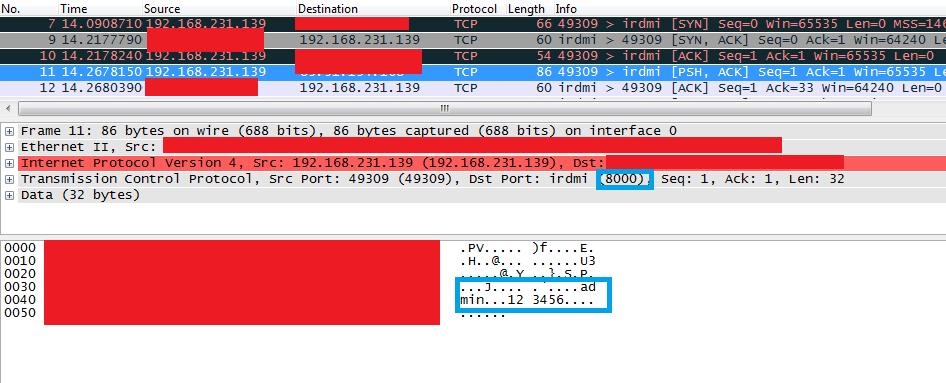
Task: Click destination 192.168.231.139 in packet 9
Action: [x=360, y=40]
